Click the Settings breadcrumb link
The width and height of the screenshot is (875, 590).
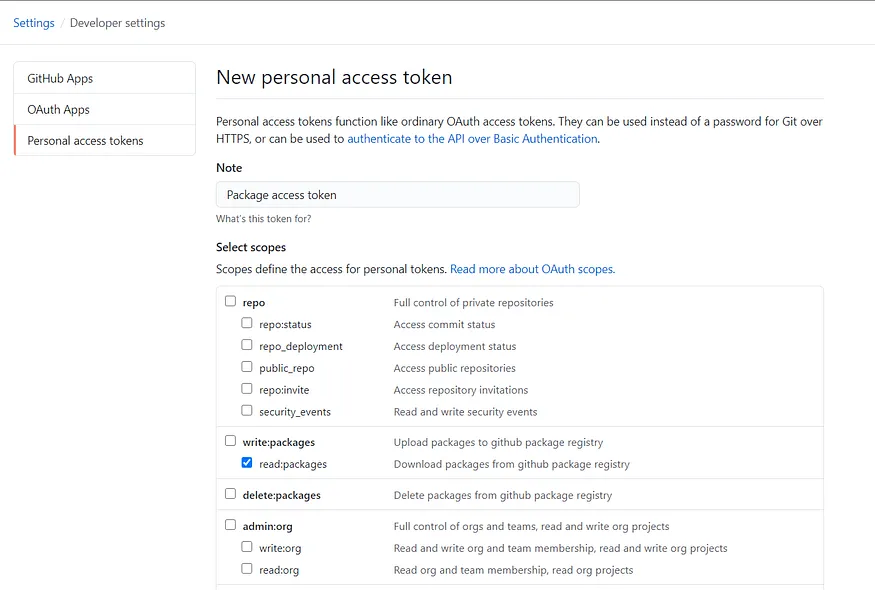click(x=34, y=23)
